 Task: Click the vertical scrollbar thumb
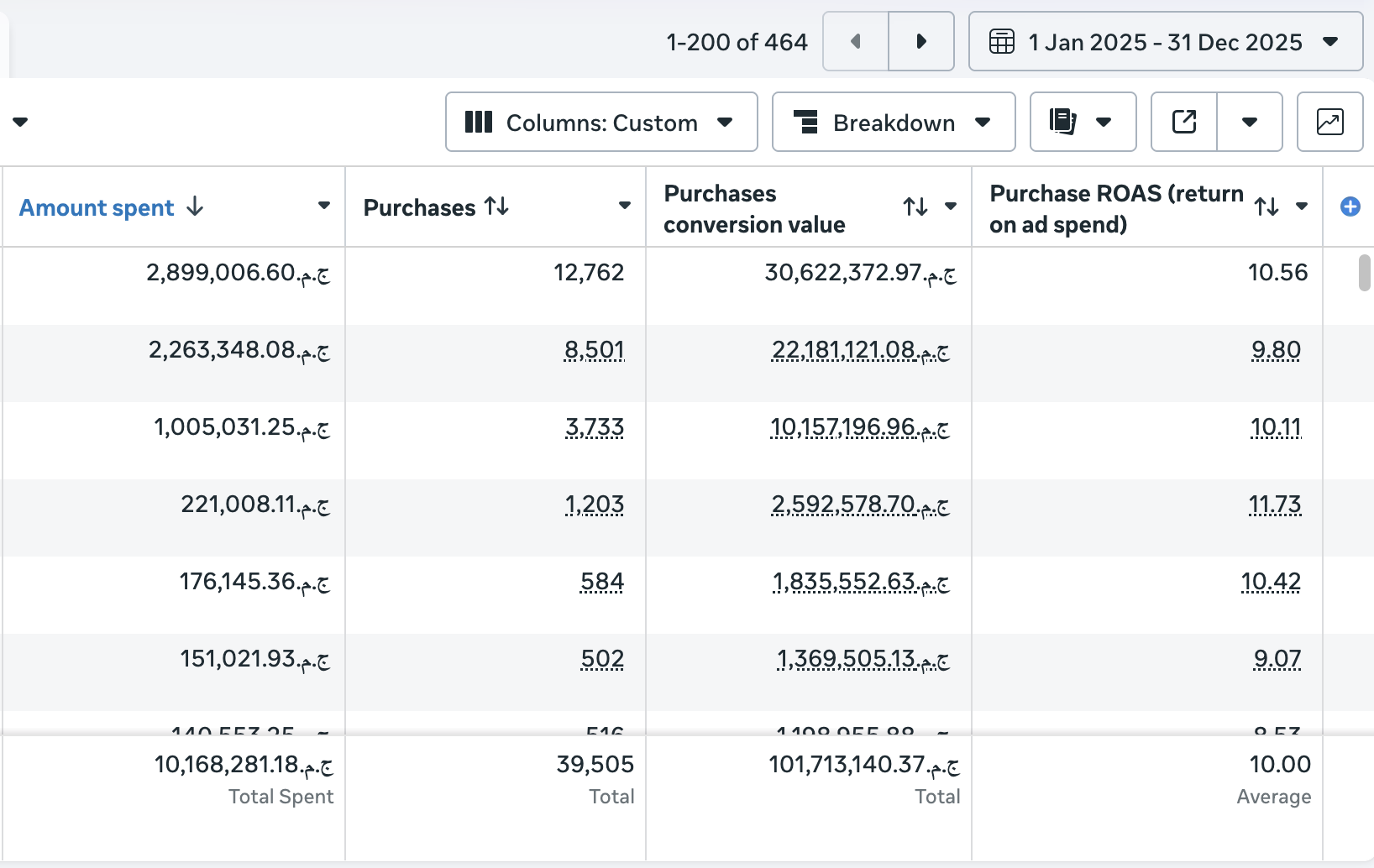pyautogui.click(x=1365, y=273)
